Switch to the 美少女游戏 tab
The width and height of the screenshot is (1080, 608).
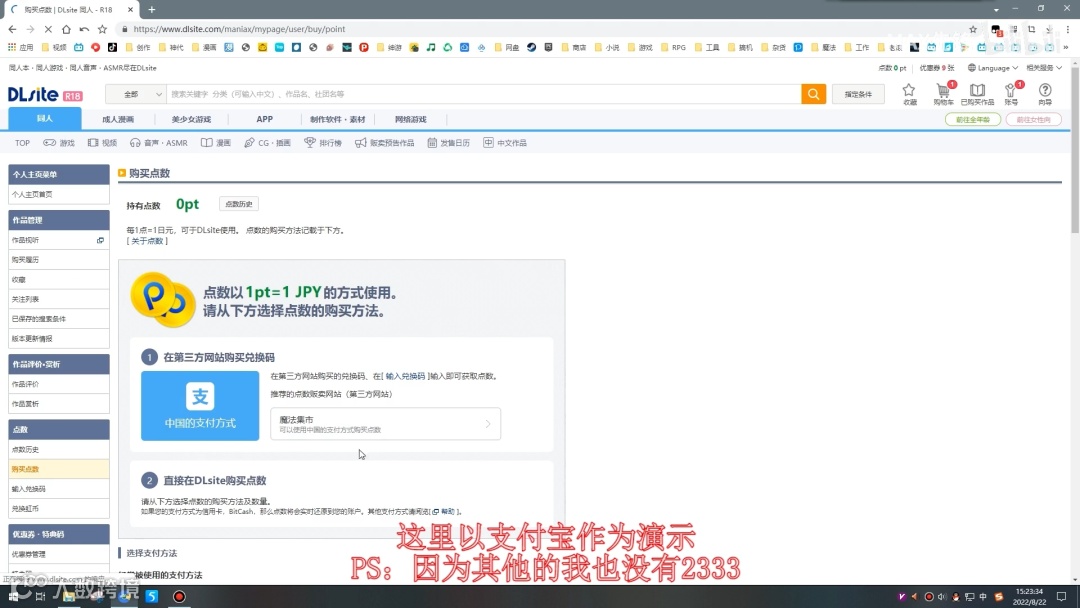(191, 119)
